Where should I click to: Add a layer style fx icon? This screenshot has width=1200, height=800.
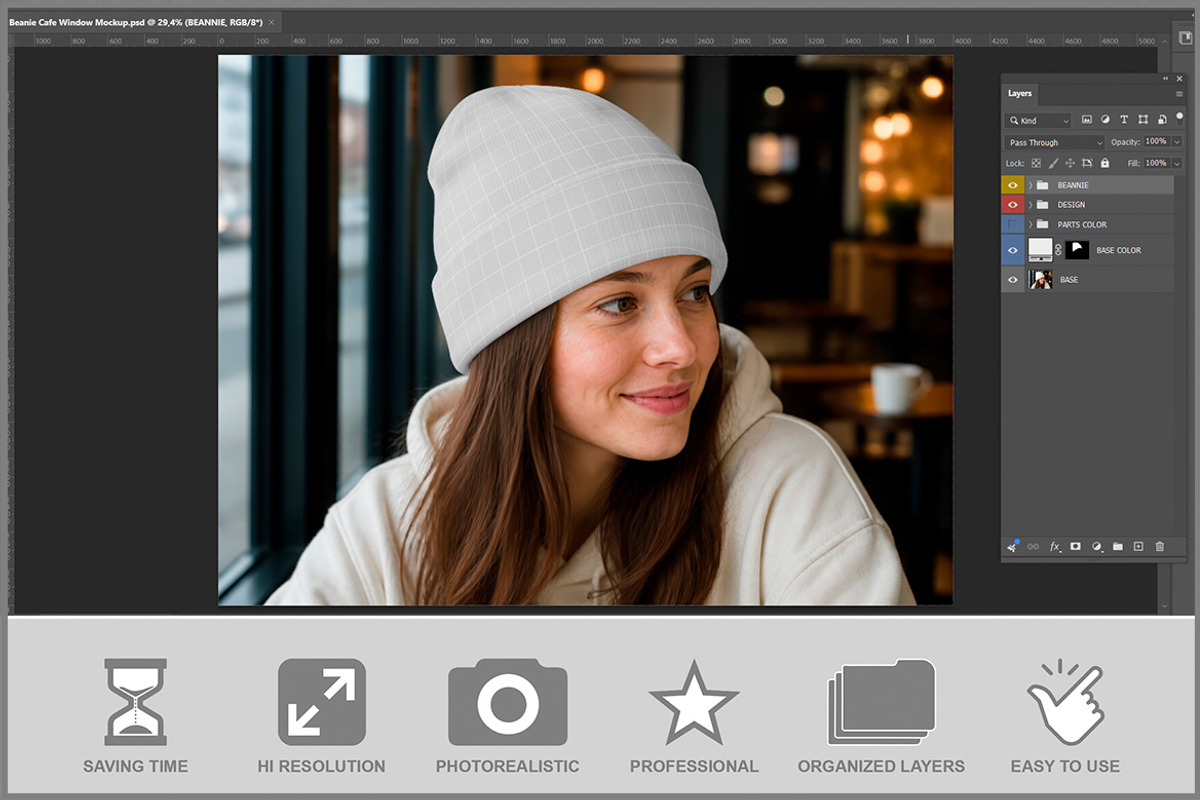(1054, 547)
